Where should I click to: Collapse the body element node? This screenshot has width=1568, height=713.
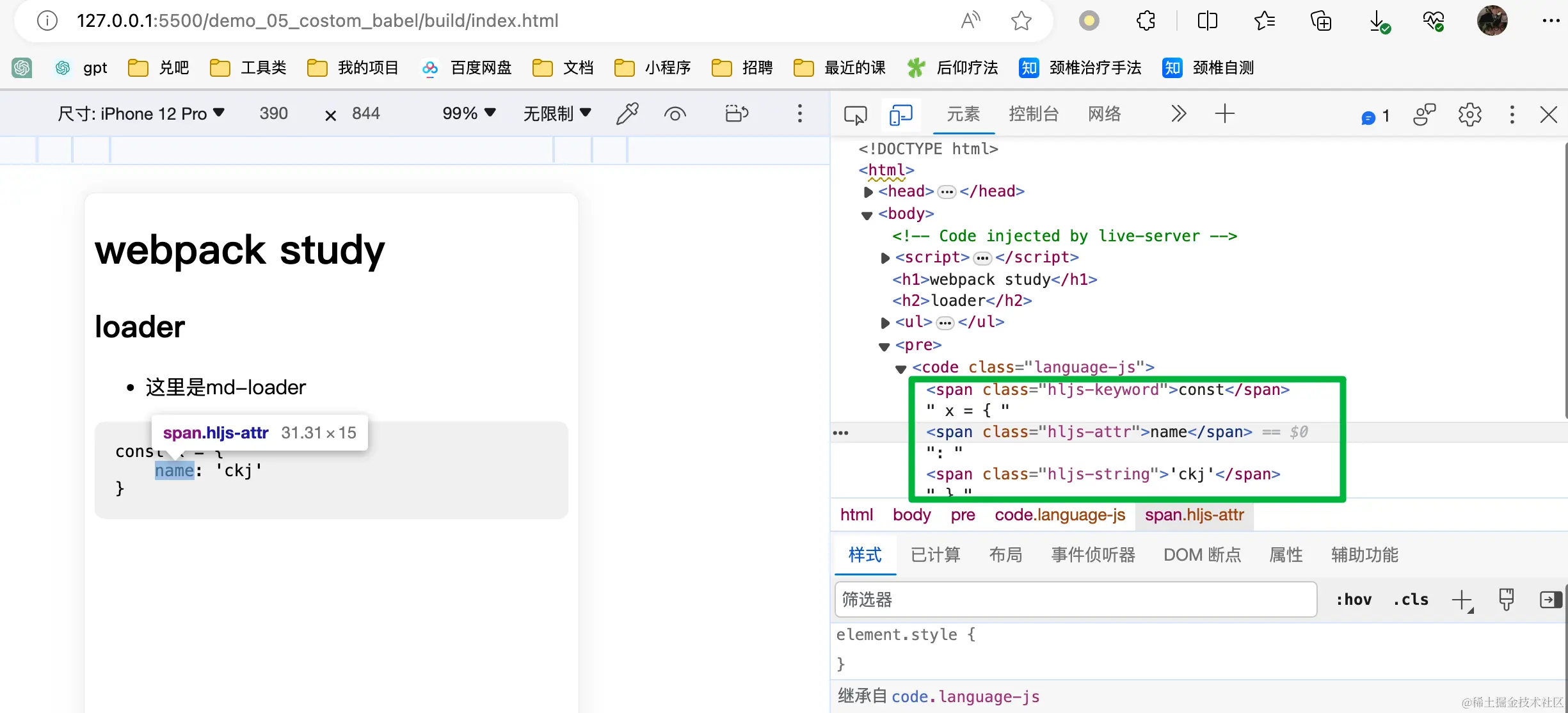[x=867, y=215]
